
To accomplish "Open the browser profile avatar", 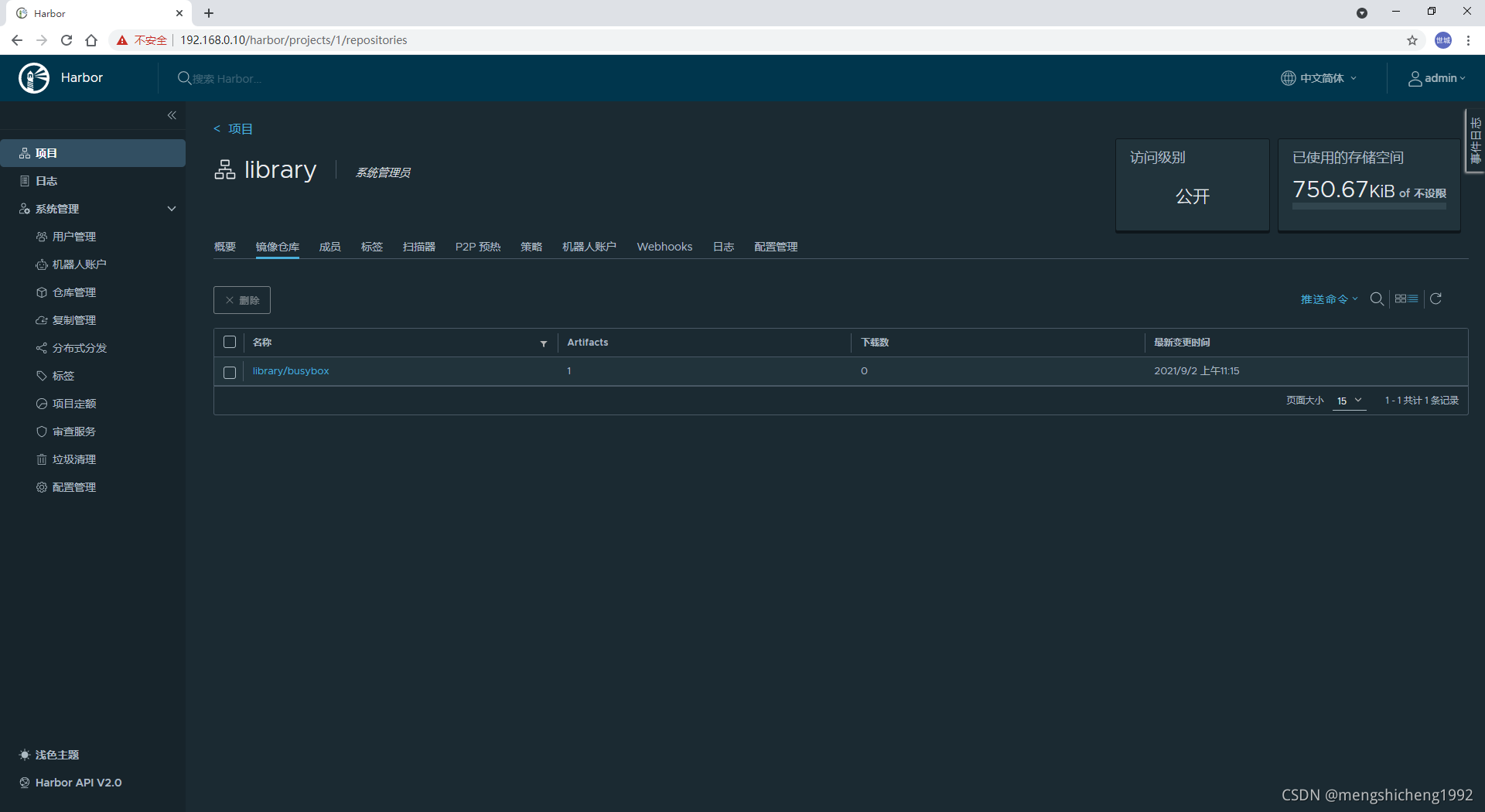I will pyautogui.click(x=1443, y=40).
